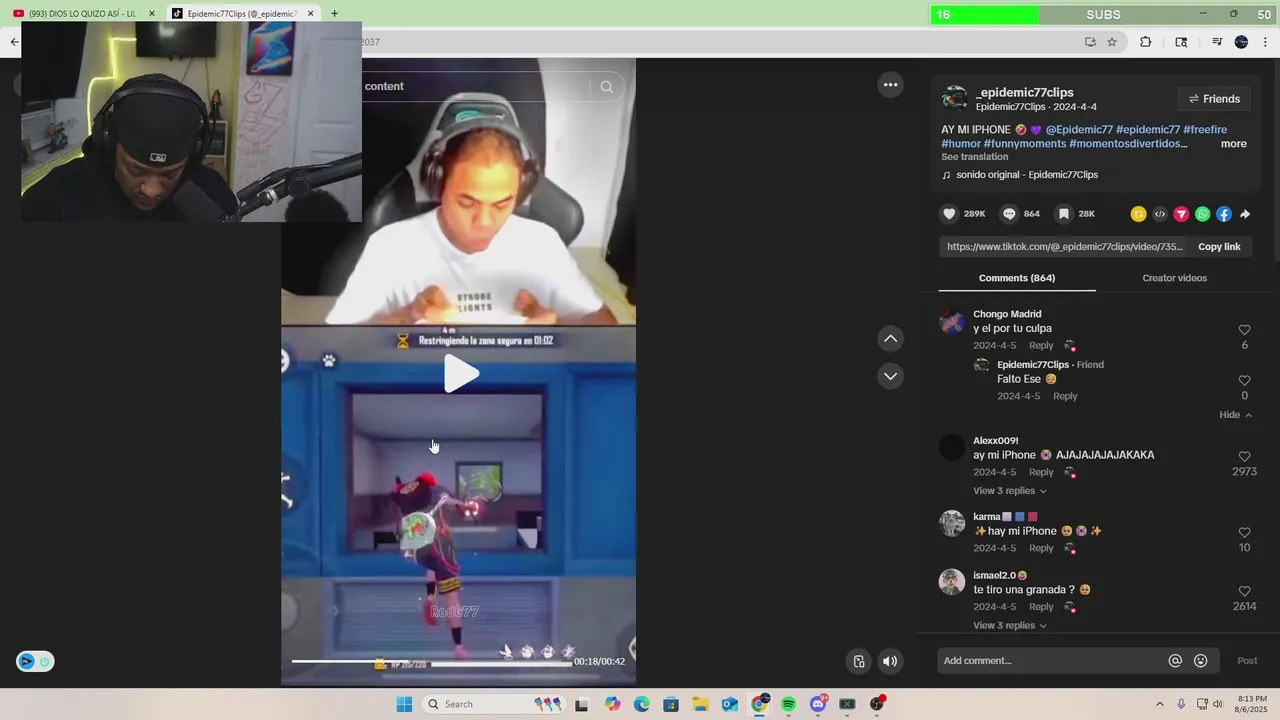Like the Epidemic77Clips 'Falto Ese' reply
Viewport: 1280px width, 720px height.
pos(1244,381)
